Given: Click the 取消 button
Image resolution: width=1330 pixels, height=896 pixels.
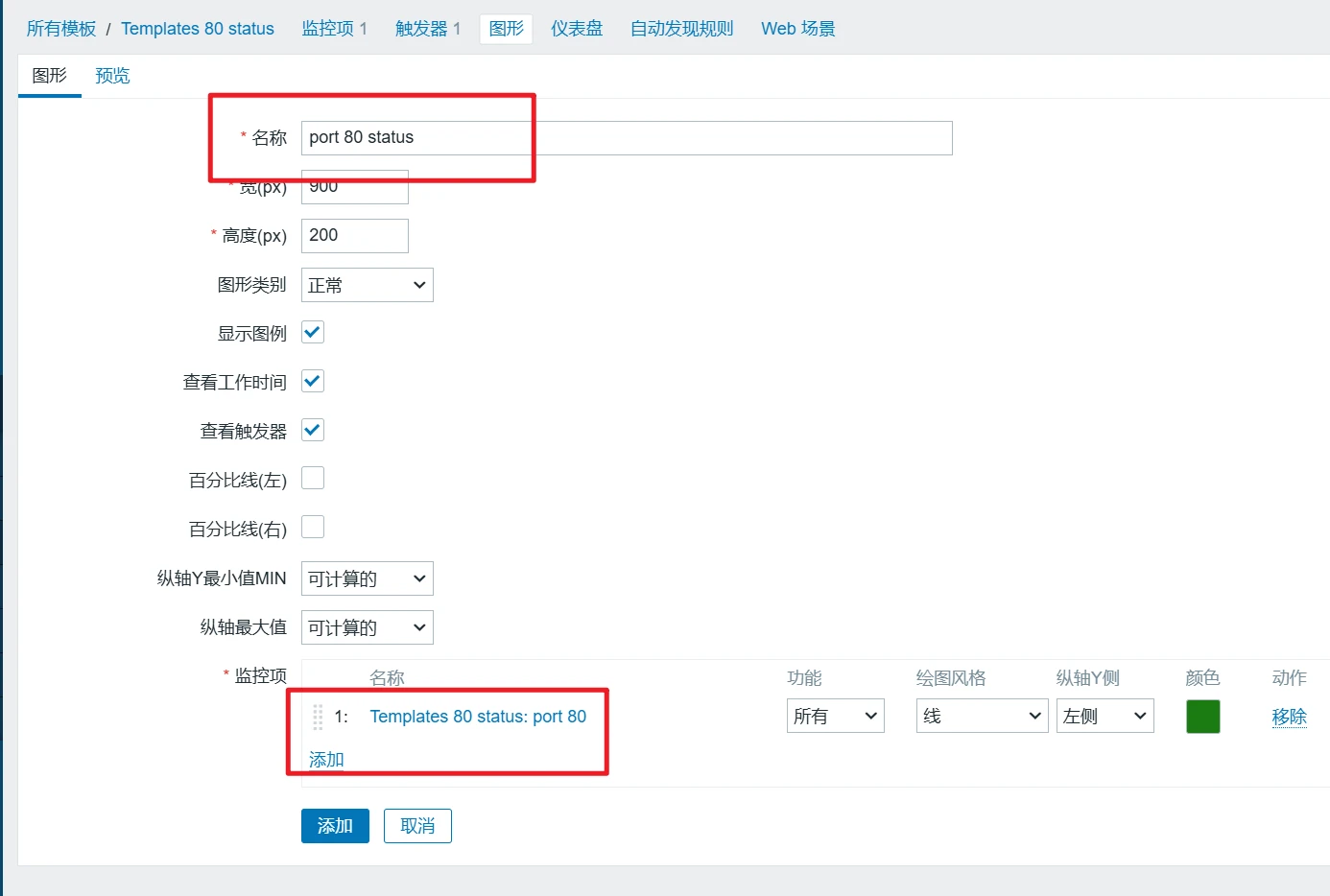Looking at the screenshot, I should tap(417, 826).
